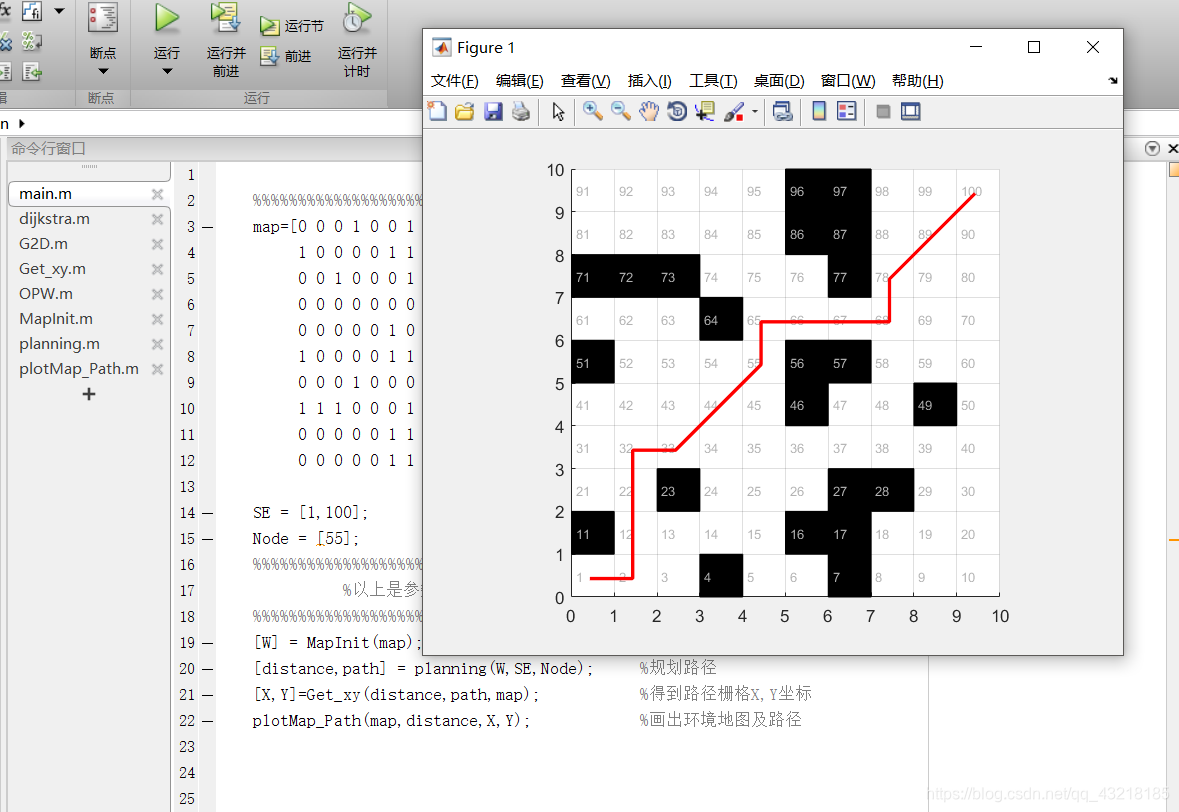Insert a Colorbar from figure toolbar
Viewport: 1179px width, 812px height.
819,111
